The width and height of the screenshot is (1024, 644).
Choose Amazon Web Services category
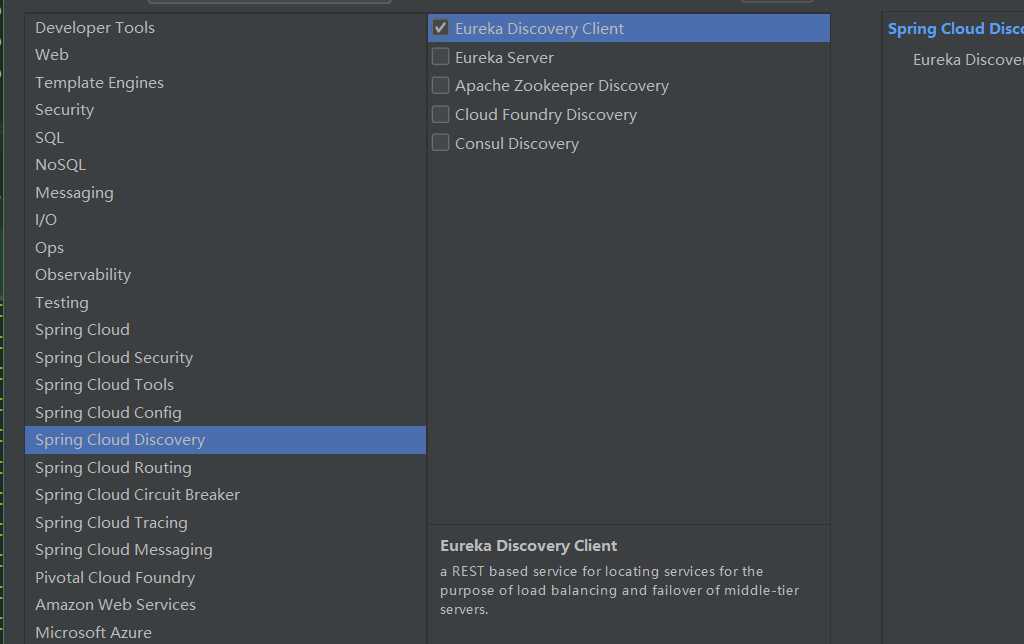coord(225,605)
